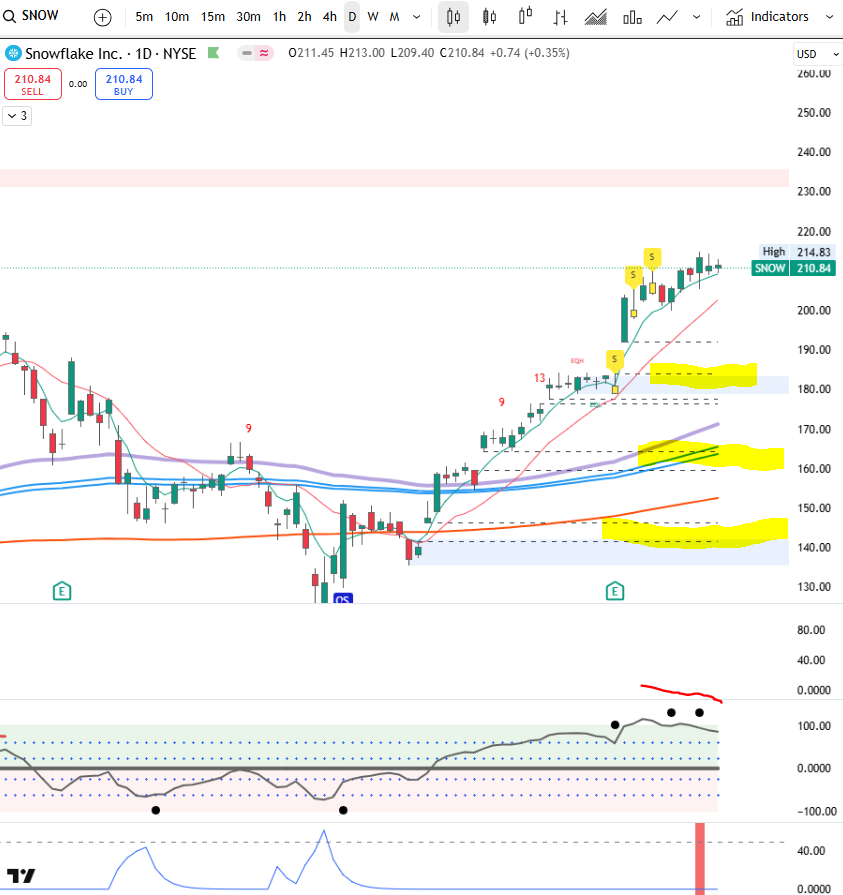
Task: Click the blue 210.84 BUY button
Action: (124, 84)
